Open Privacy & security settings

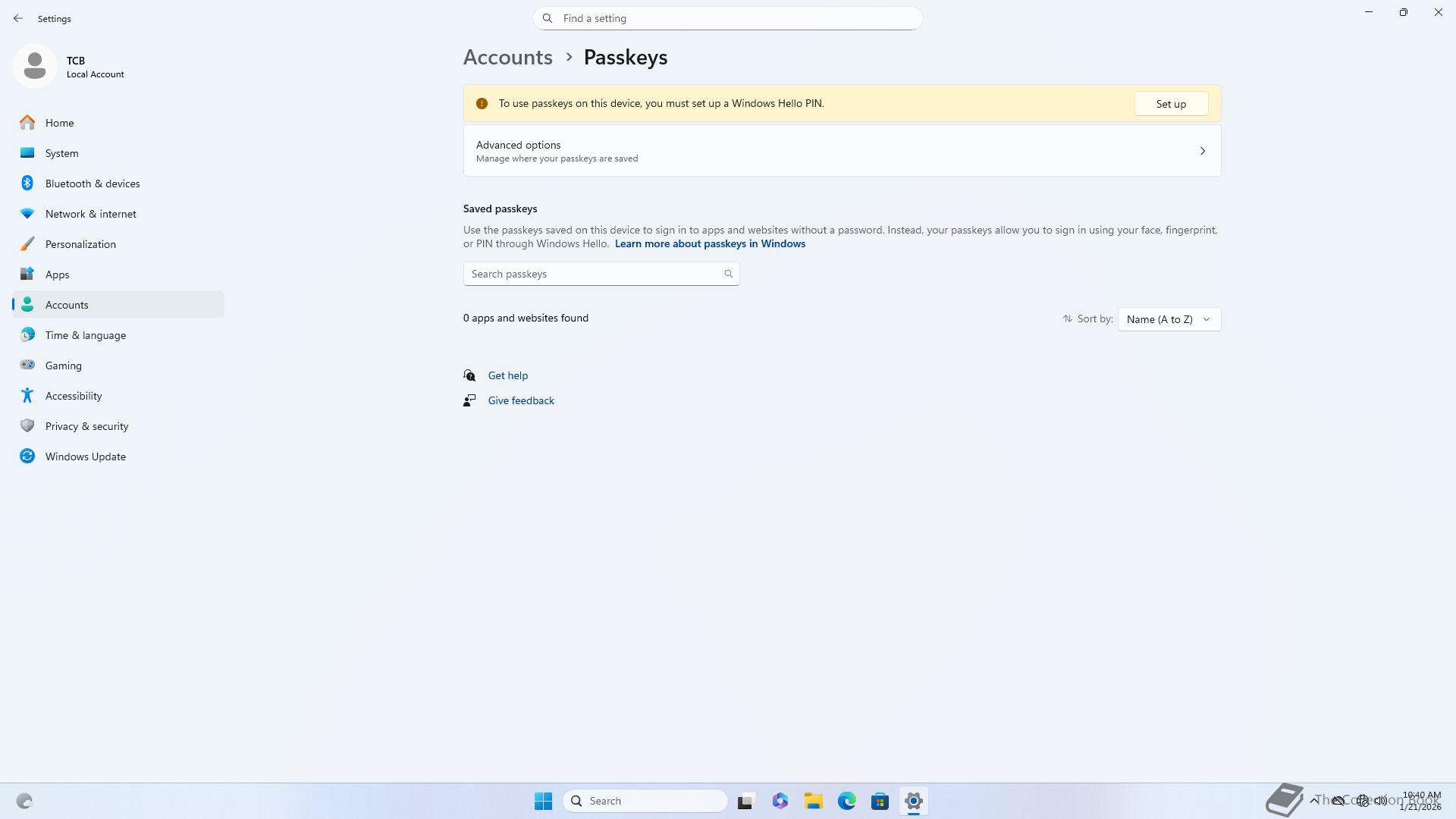86,426
